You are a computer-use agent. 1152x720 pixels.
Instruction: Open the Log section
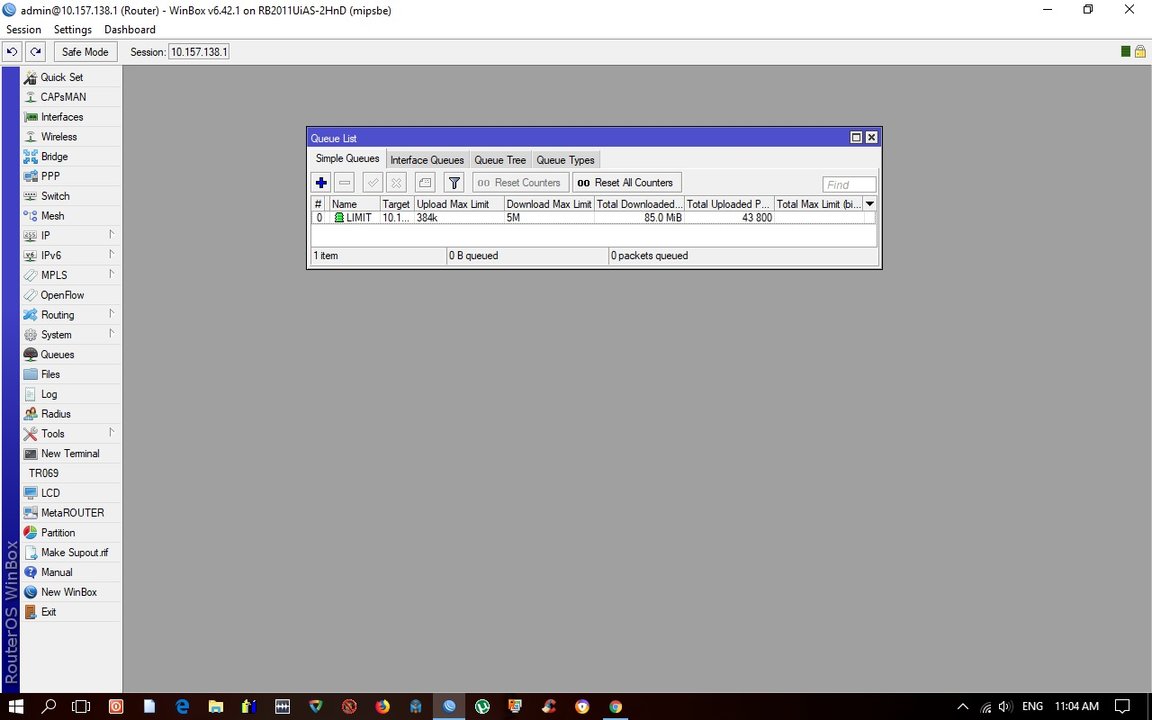click(71, 395)
